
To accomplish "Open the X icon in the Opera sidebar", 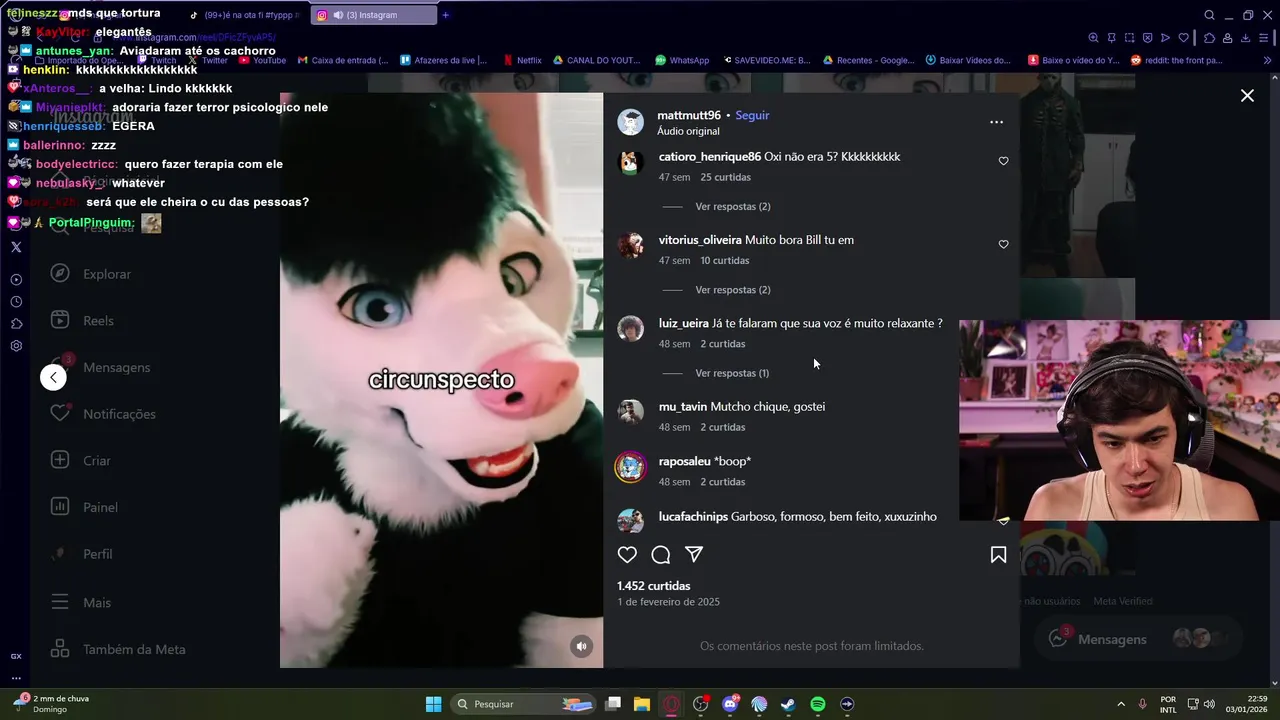I will point(16,246).
